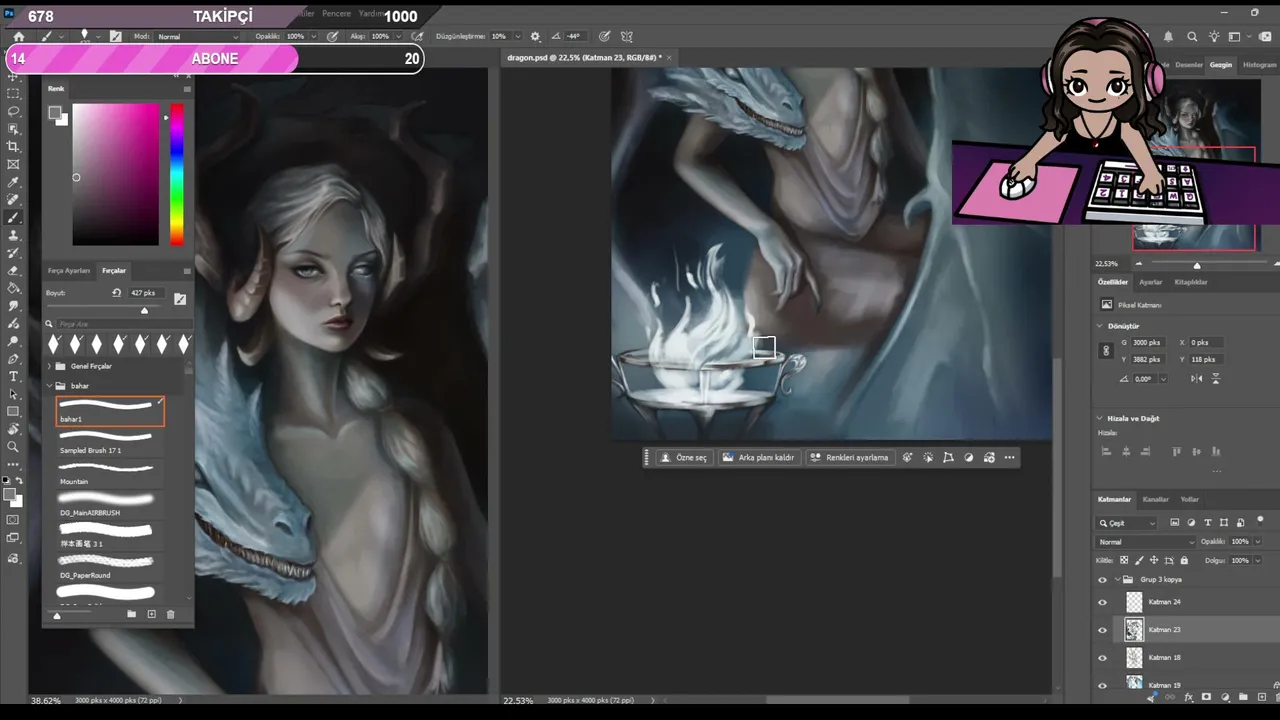The height and width of the screenshot is (720, 1280).
Task: Open the Opaklık dropdown in options bar
Action: (x=312, y=37)
